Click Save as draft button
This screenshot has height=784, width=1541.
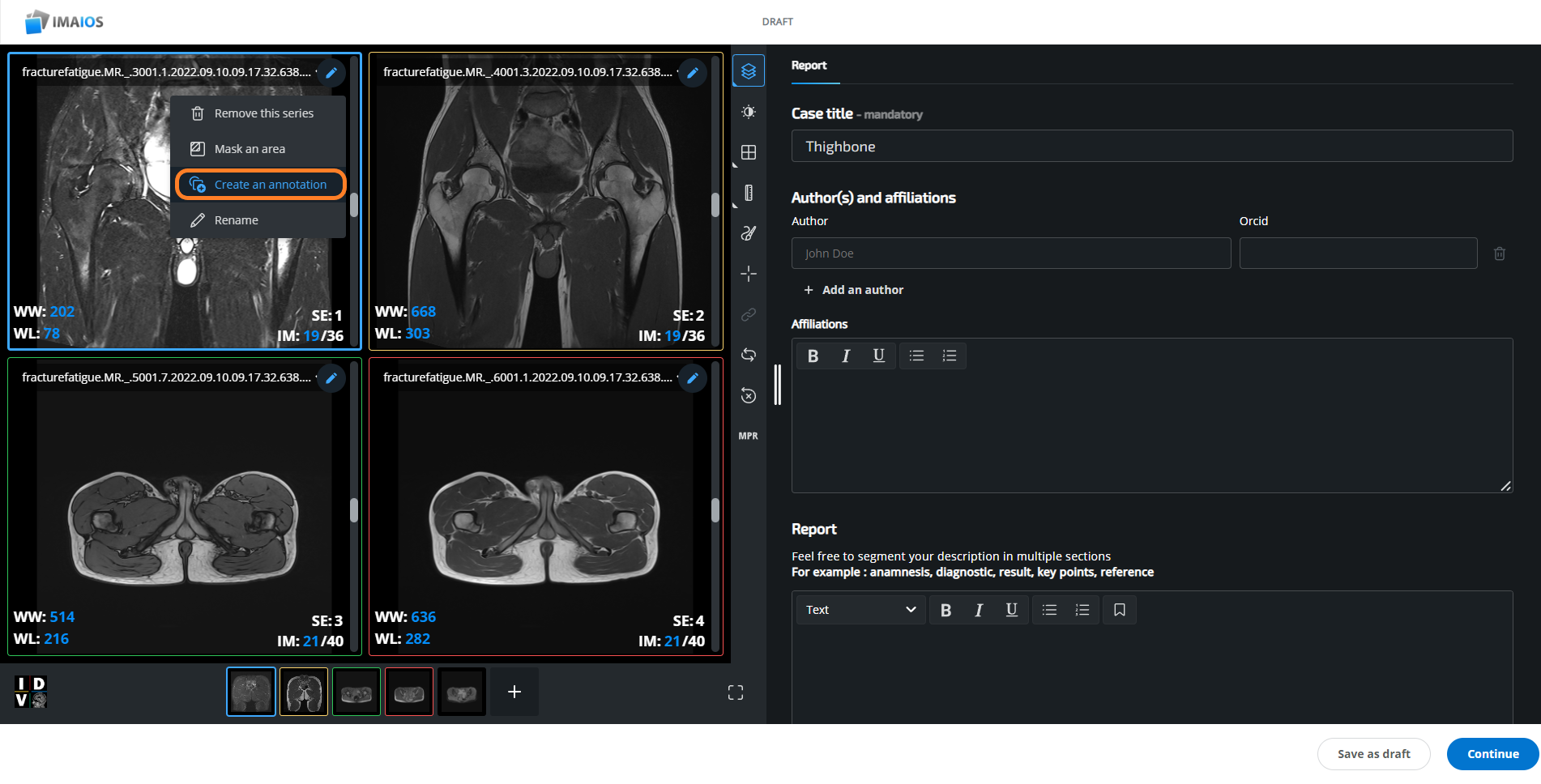pos(1373,754)
